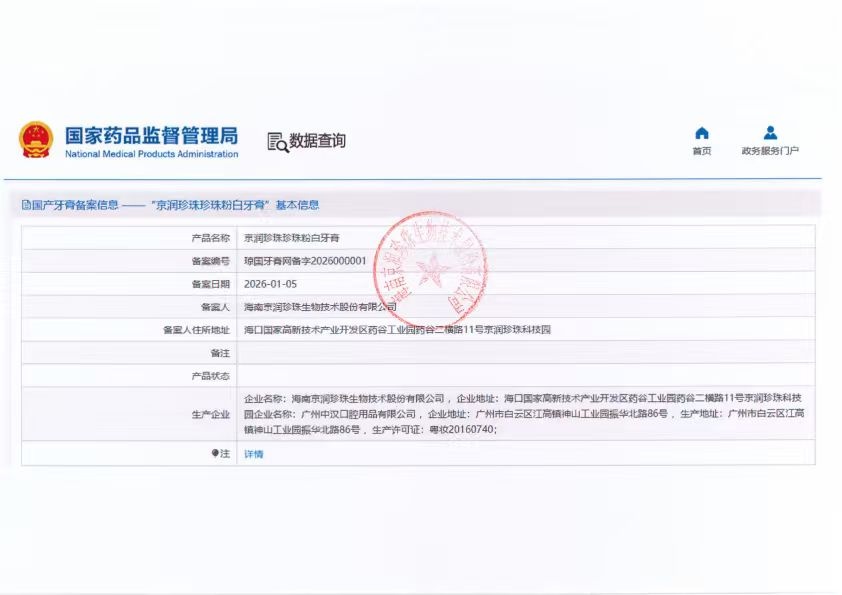This screenshot has width=842, height=595.
Task: Click the 国产牙膏备案信息 breadcrumb title
Action: click(x=75, y=205)
